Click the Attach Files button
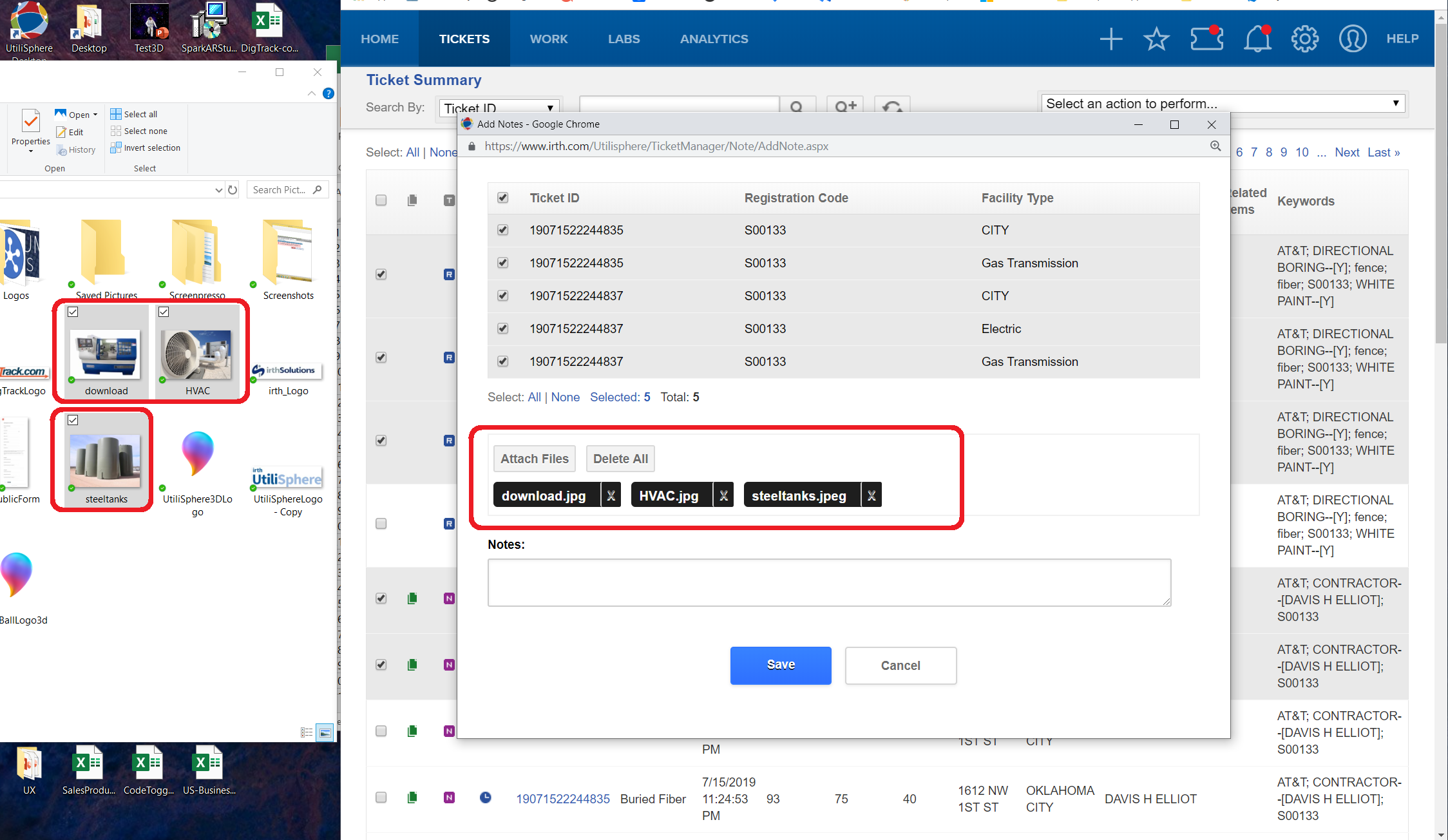This screenshot has width=1448, height=840. [535, 459]
